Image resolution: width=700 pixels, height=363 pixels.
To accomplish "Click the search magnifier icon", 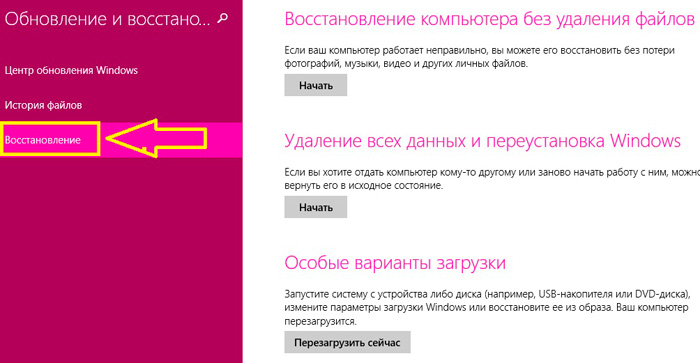I will pyautogui.click(x=222, y=18).
